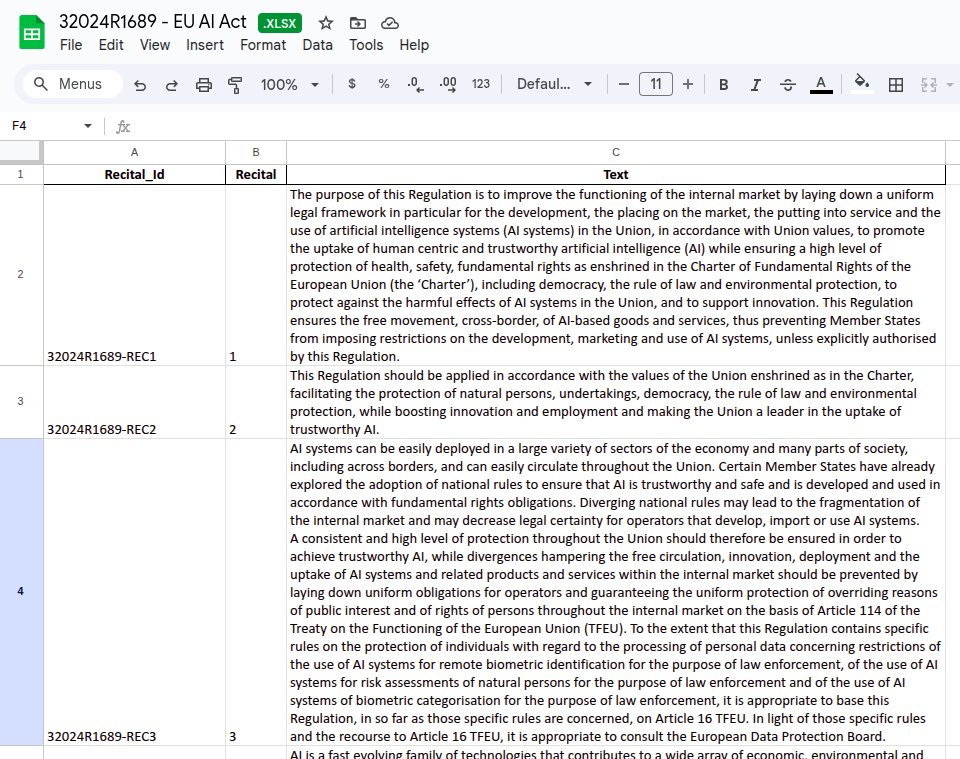
Task: Open the Format menu
Action: (x=263, y=45)
